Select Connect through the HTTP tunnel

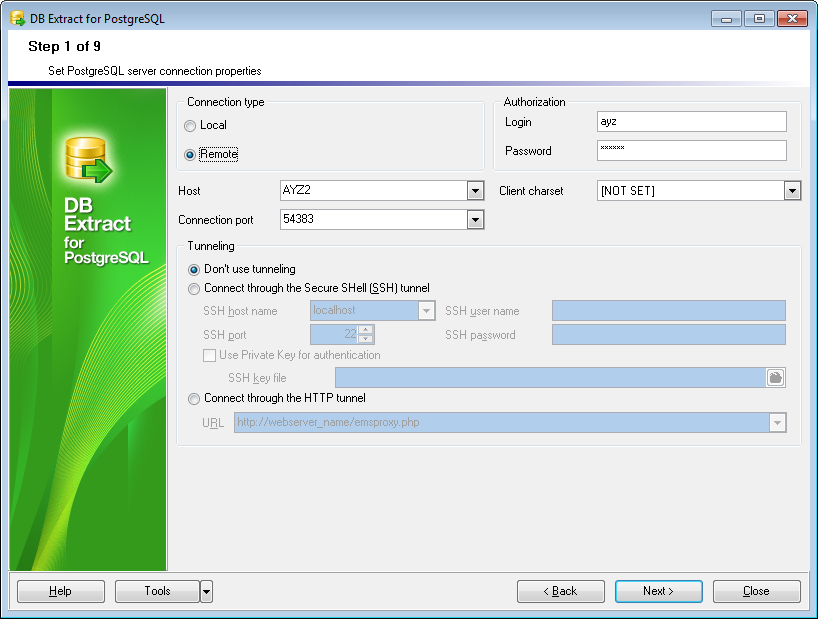[x=194, y=398]
